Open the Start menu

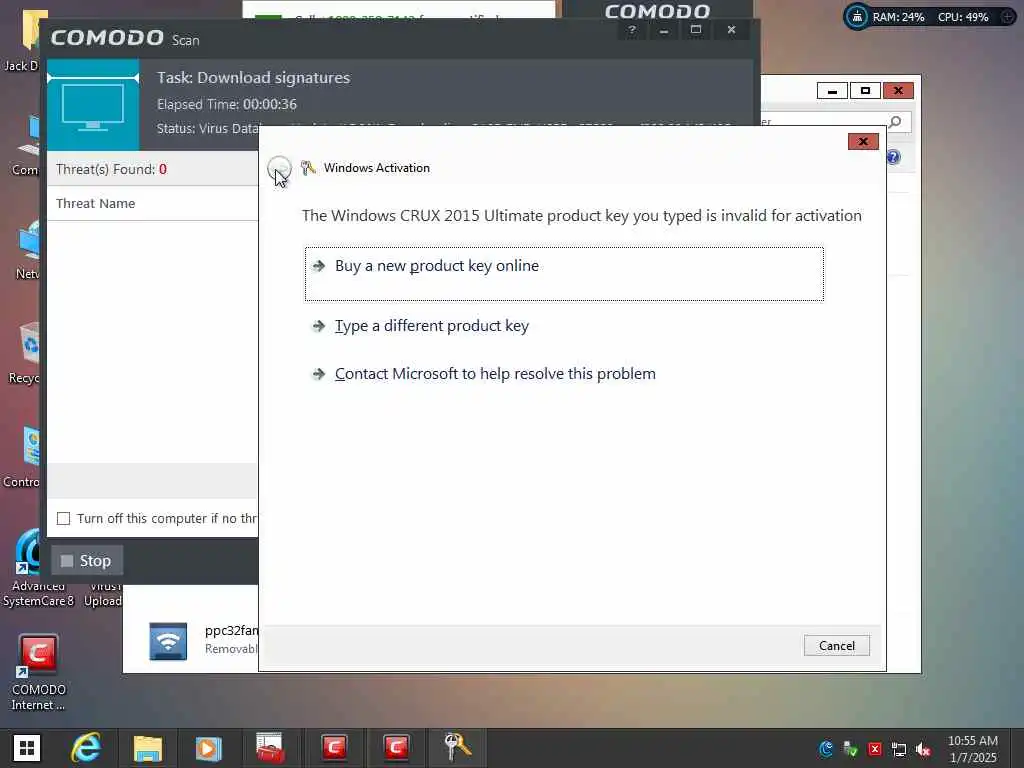(x=27, y=748)
